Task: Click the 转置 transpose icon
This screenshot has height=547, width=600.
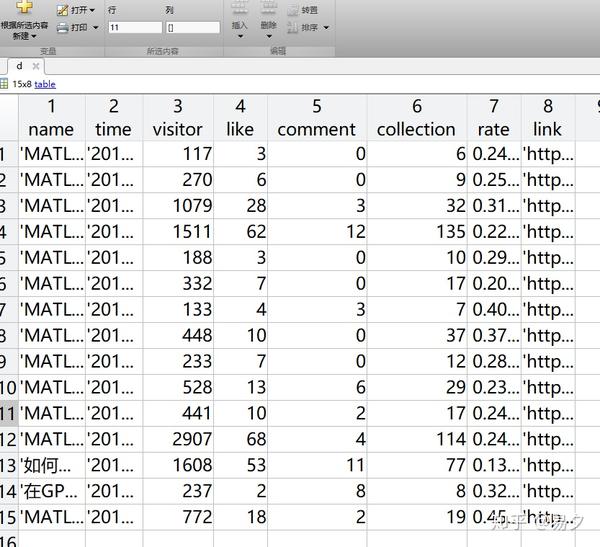Action: 292,10
